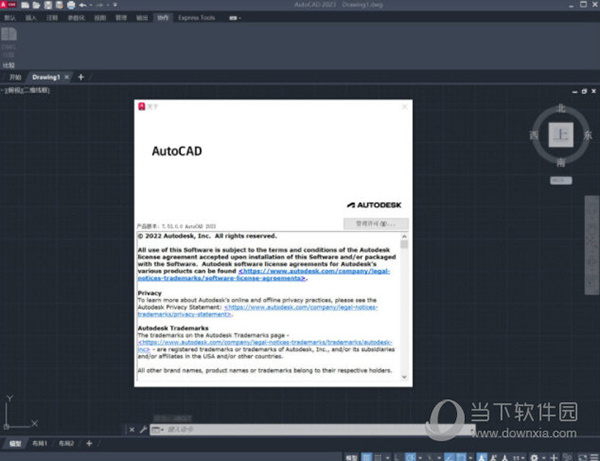Open the AutoCAD application menu logo

(x=8, y=5)
